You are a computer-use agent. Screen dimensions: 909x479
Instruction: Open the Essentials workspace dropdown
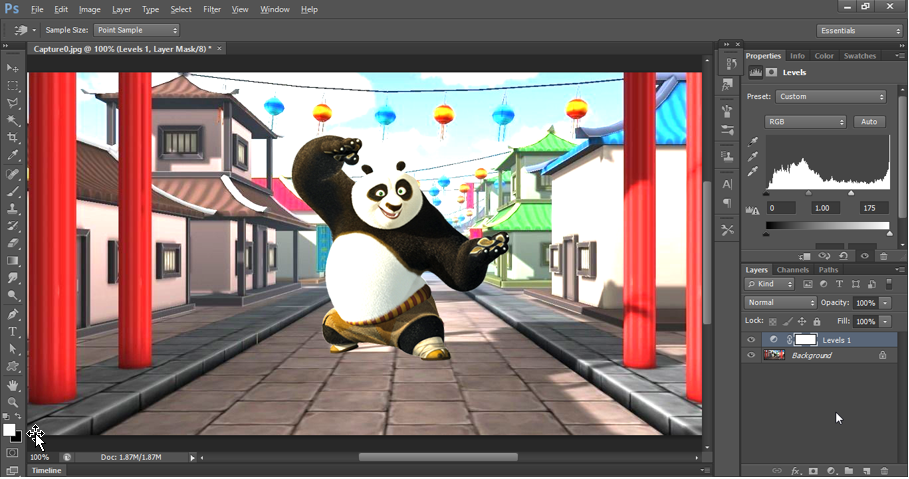coord(859,31)
